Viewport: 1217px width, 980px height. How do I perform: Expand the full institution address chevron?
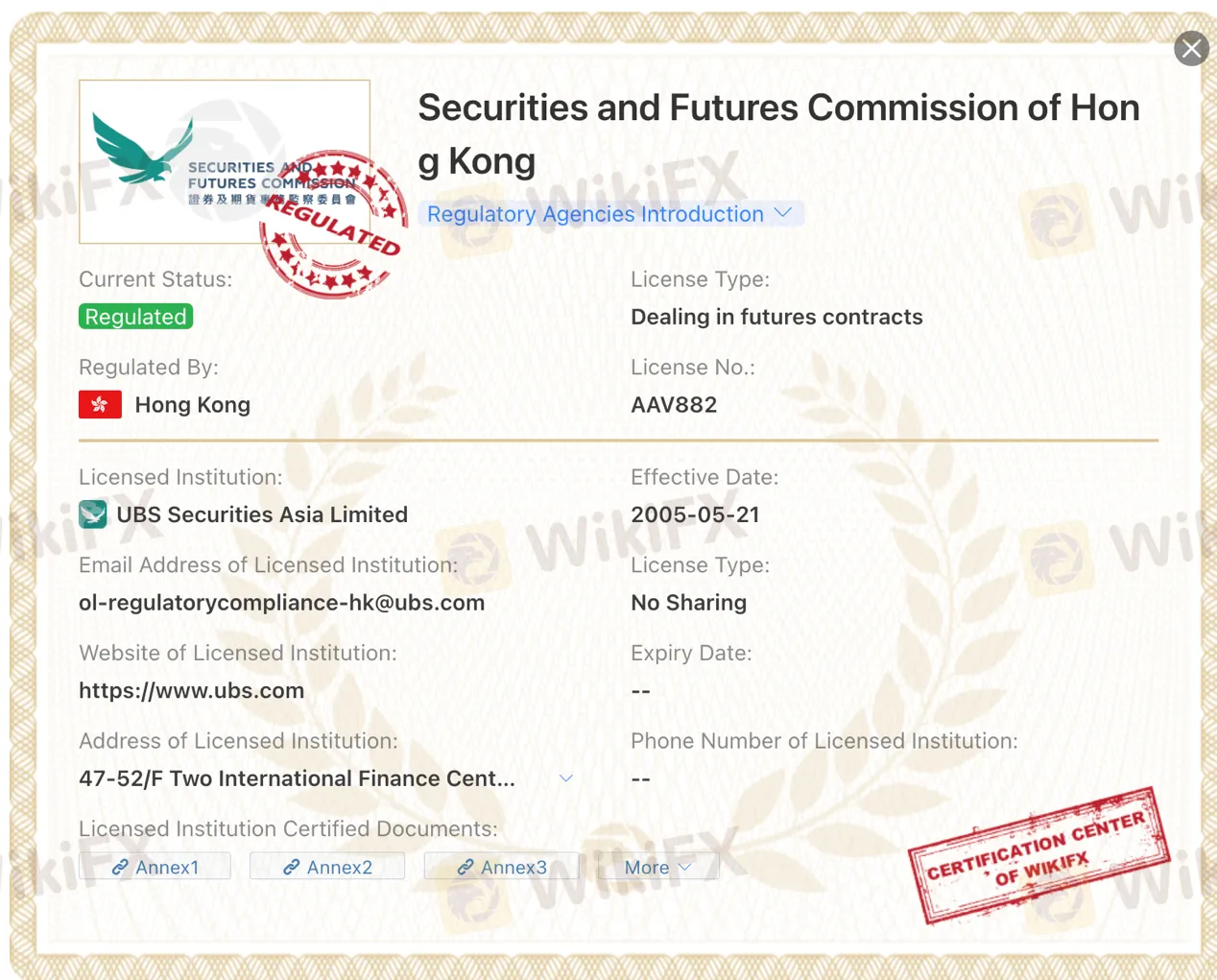click(566, 778)
